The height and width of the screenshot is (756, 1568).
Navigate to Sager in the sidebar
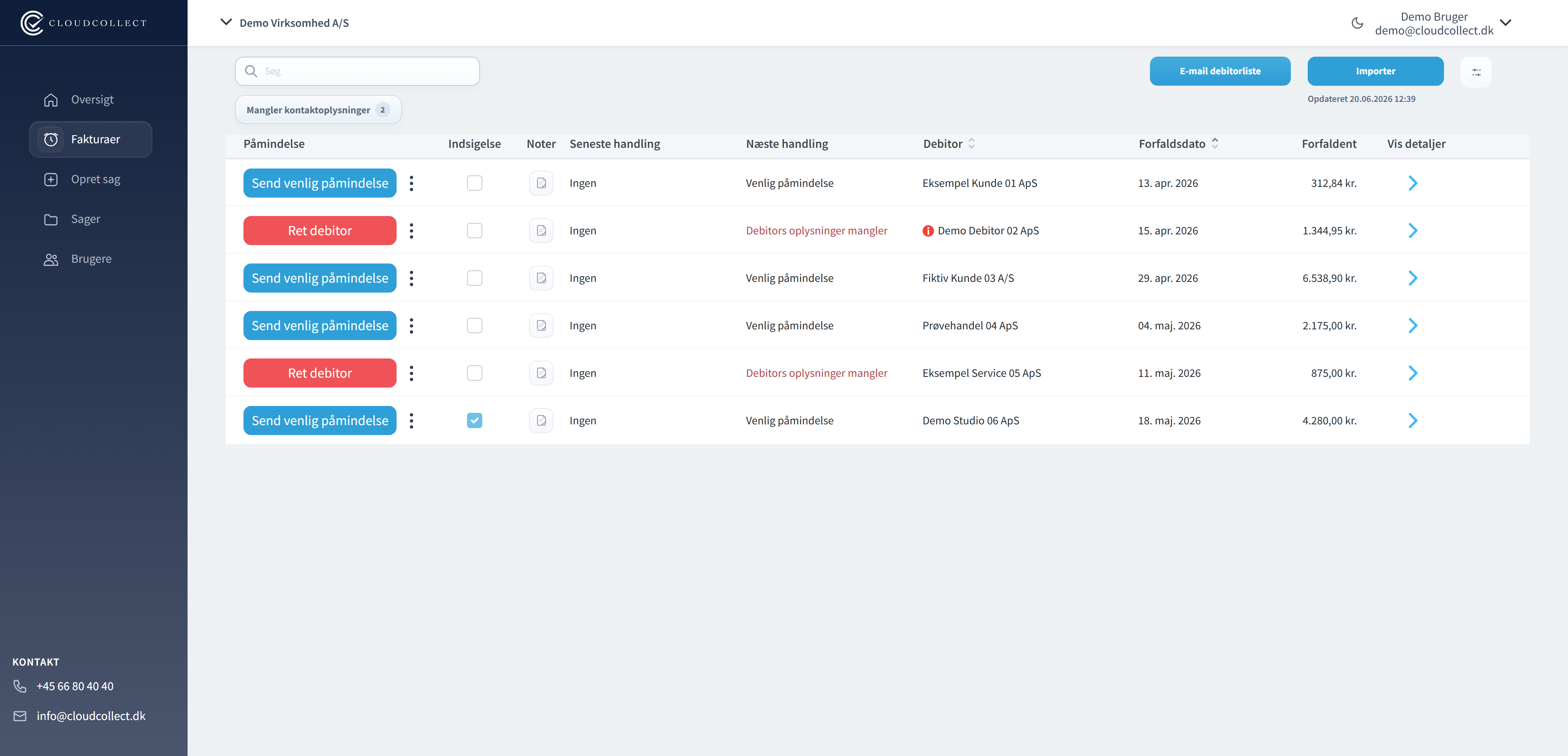[x=91, y=219]
